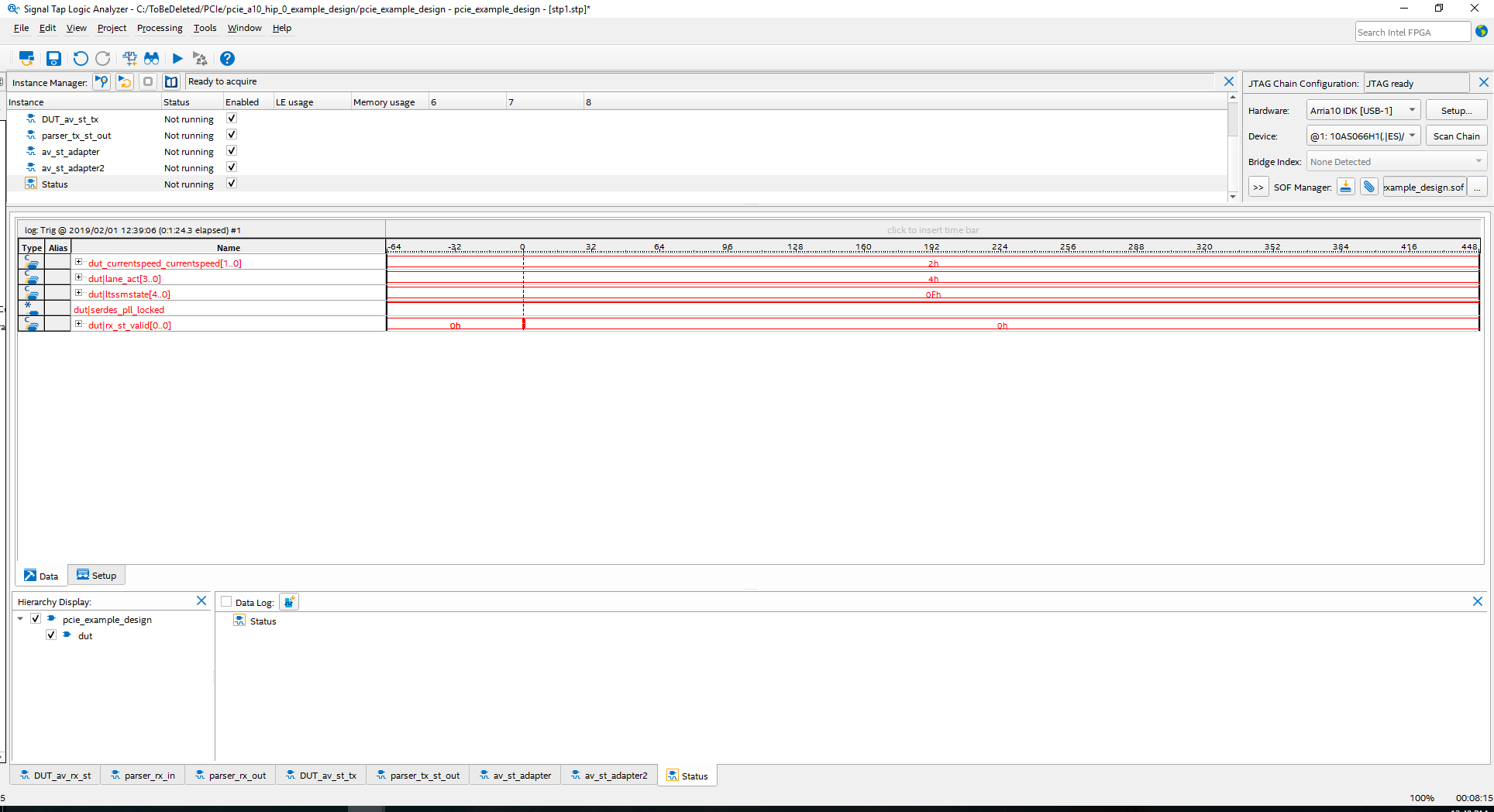Click the save file toolbar icon
The image size is (1494, 812).
(53, 58)
